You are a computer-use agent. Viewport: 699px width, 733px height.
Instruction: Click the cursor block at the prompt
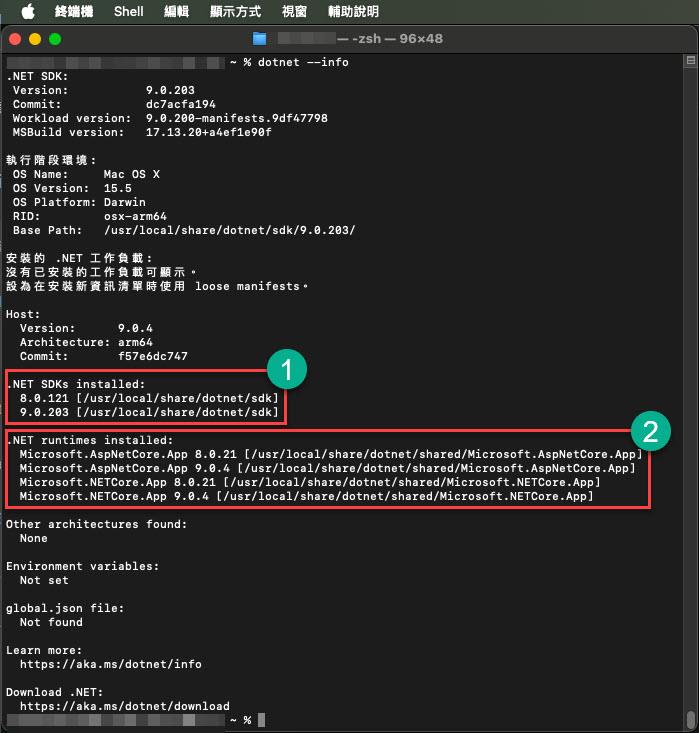click(x=261, y=720)
